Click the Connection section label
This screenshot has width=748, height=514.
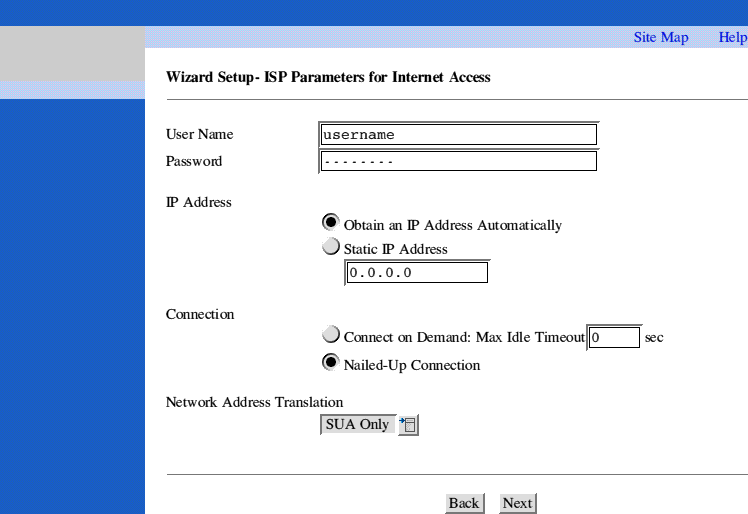(200, 314)
